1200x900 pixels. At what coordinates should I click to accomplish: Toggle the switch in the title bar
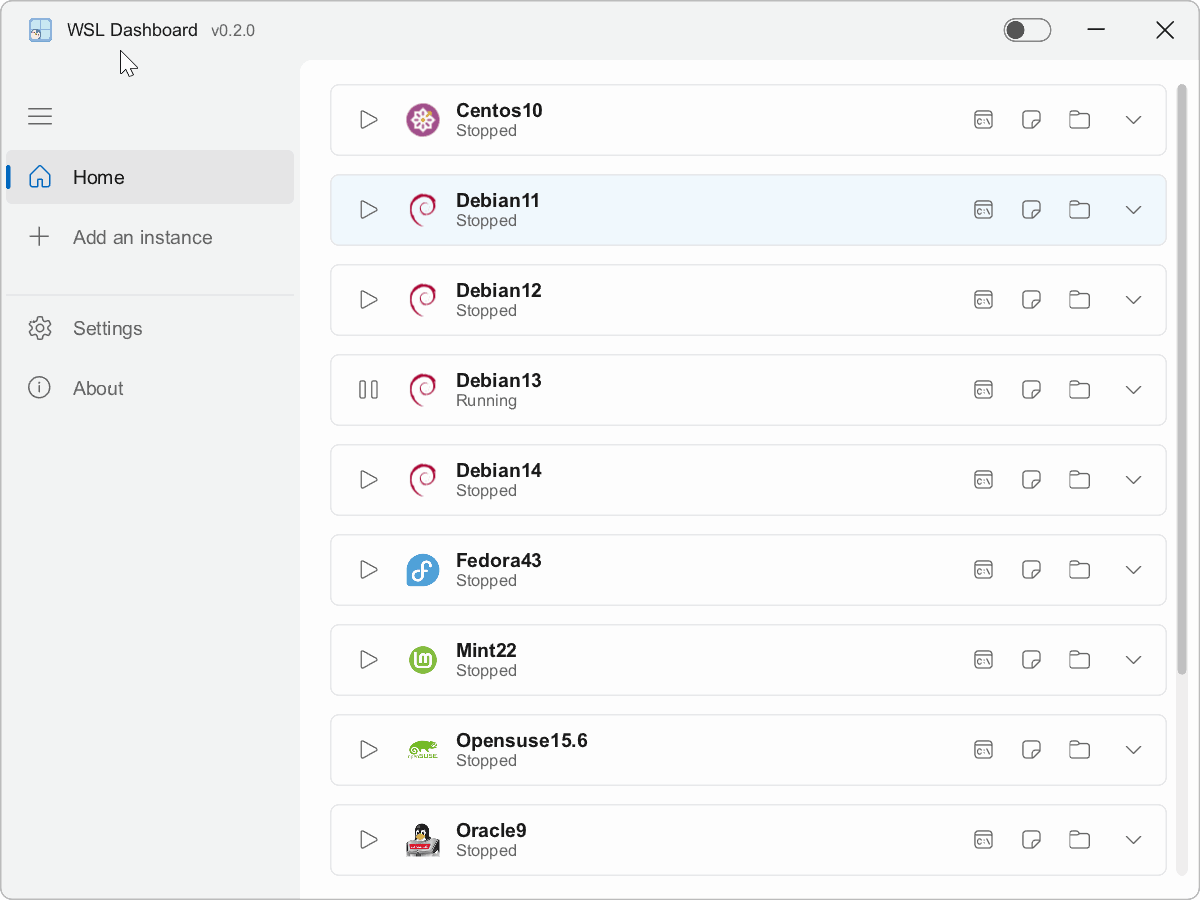(1027, 30)
